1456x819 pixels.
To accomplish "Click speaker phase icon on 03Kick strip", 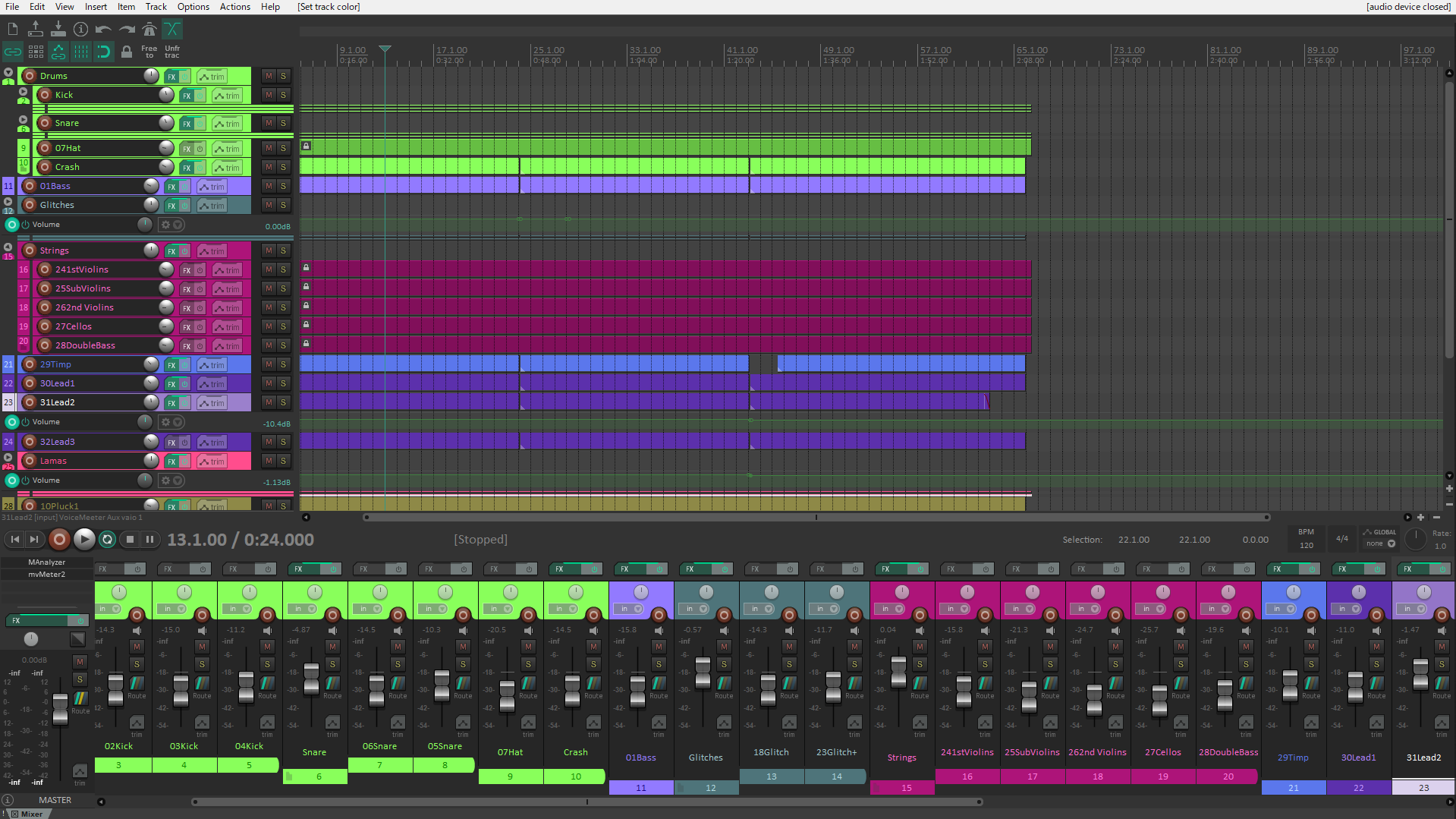I will pos(203,631).
